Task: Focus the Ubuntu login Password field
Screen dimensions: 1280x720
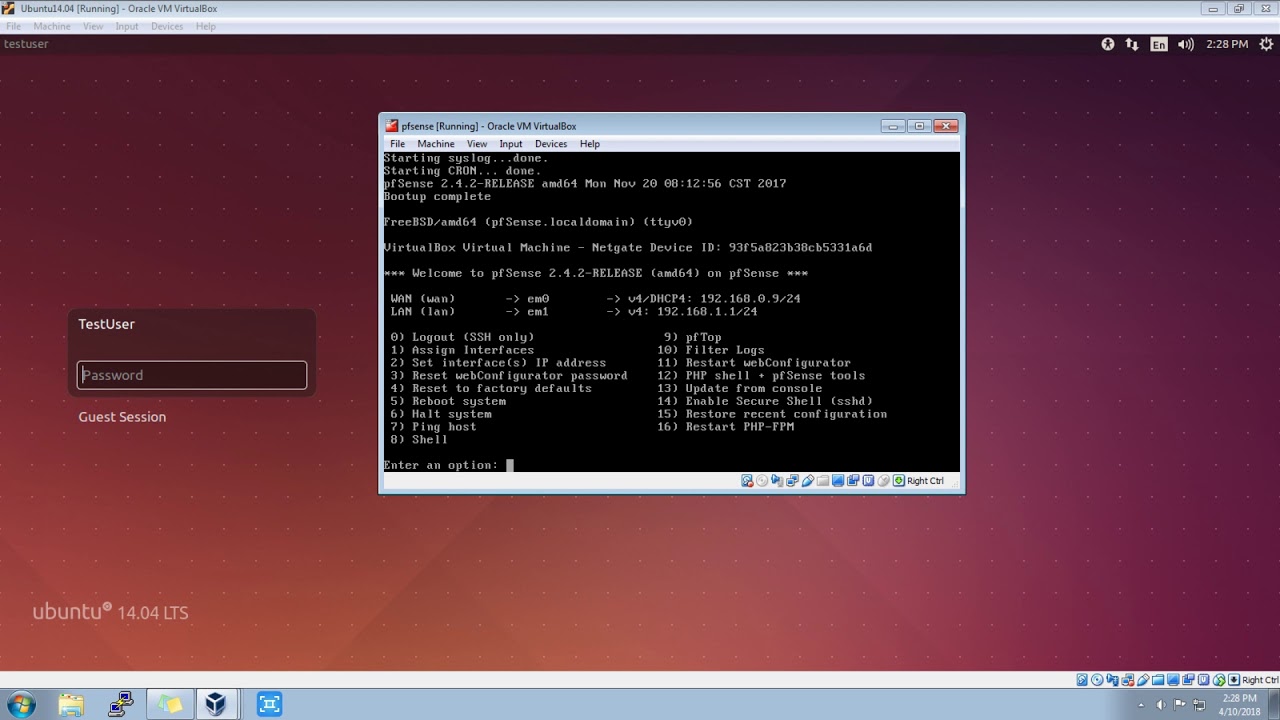Action: pyautogui.click(x=192, y=375)
